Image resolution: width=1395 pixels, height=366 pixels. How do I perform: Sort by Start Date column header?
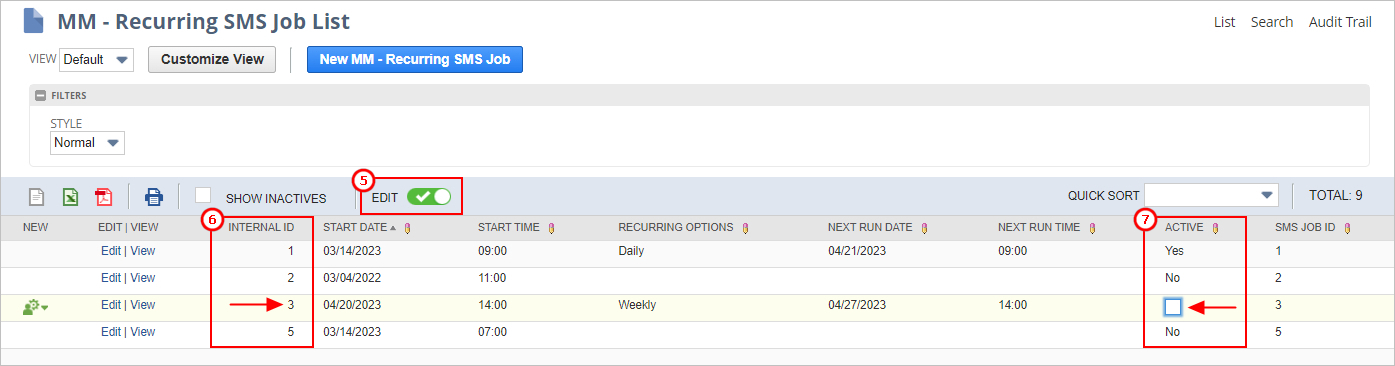pos(355,228)
